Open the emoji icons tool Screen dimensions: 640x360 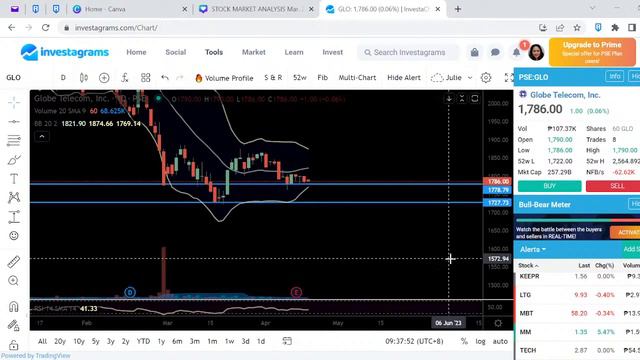(x=14, y=236)
